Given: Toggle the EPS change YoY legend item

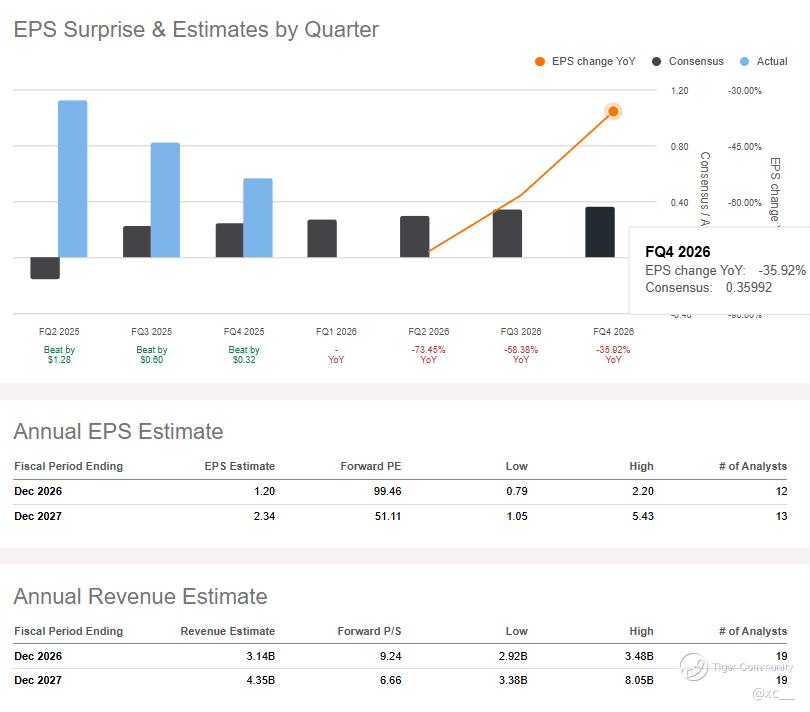Looking at the screenshot, I should (x=585, y=61).
